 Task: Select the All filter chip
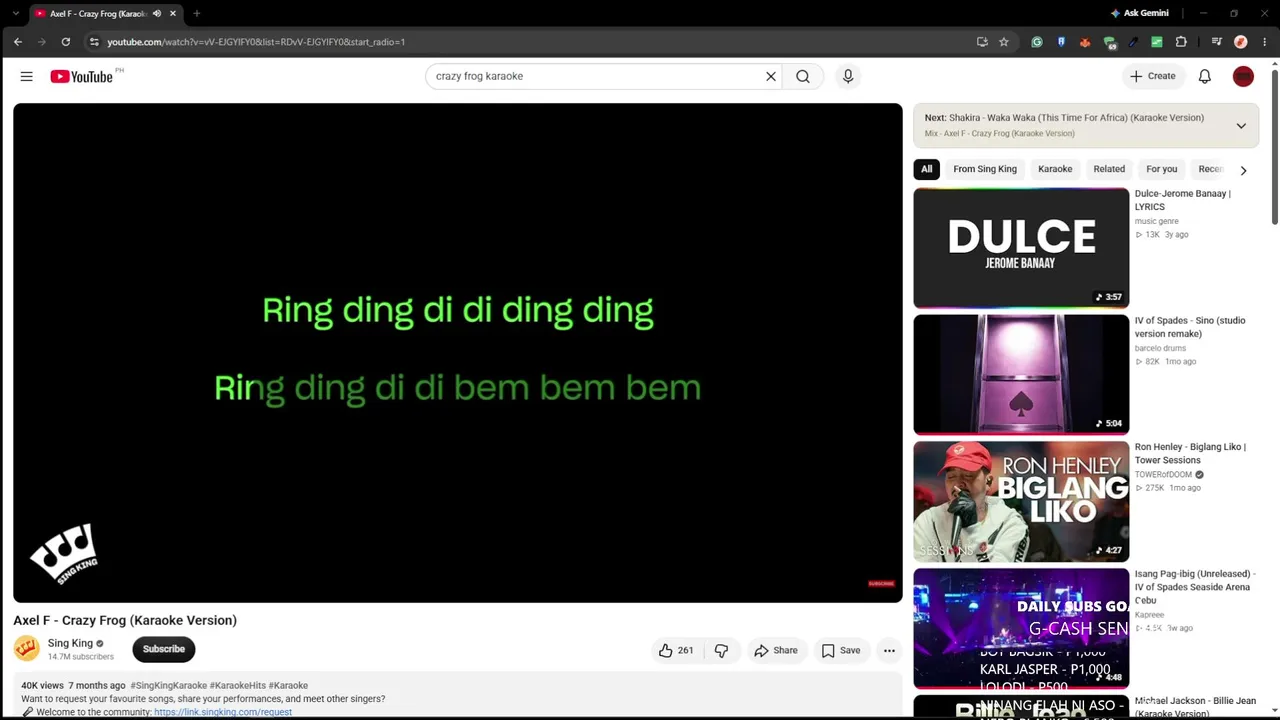click(x=927, y=169)
